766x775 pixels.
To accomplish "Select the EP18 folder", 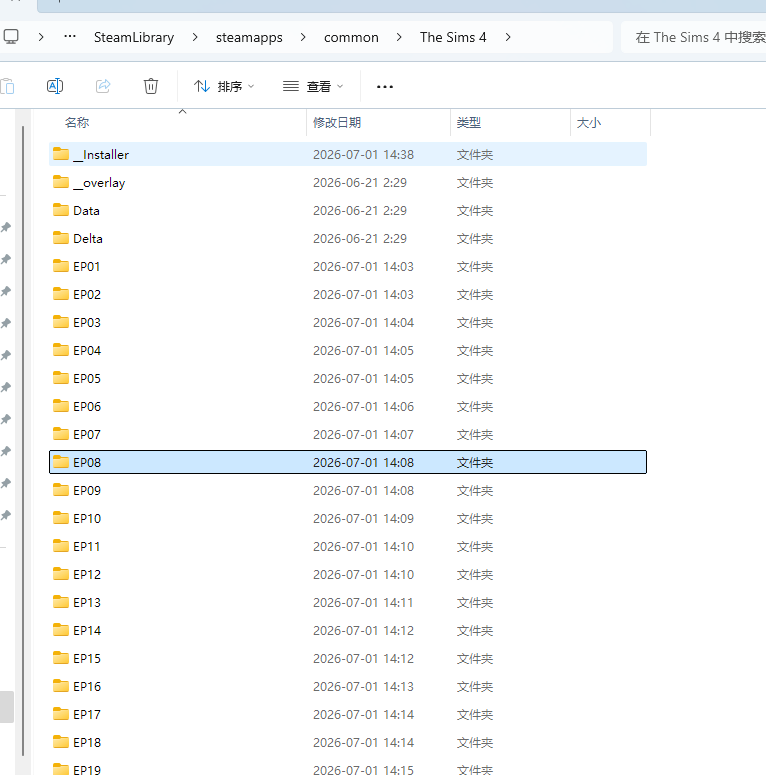I will [348, 742].
